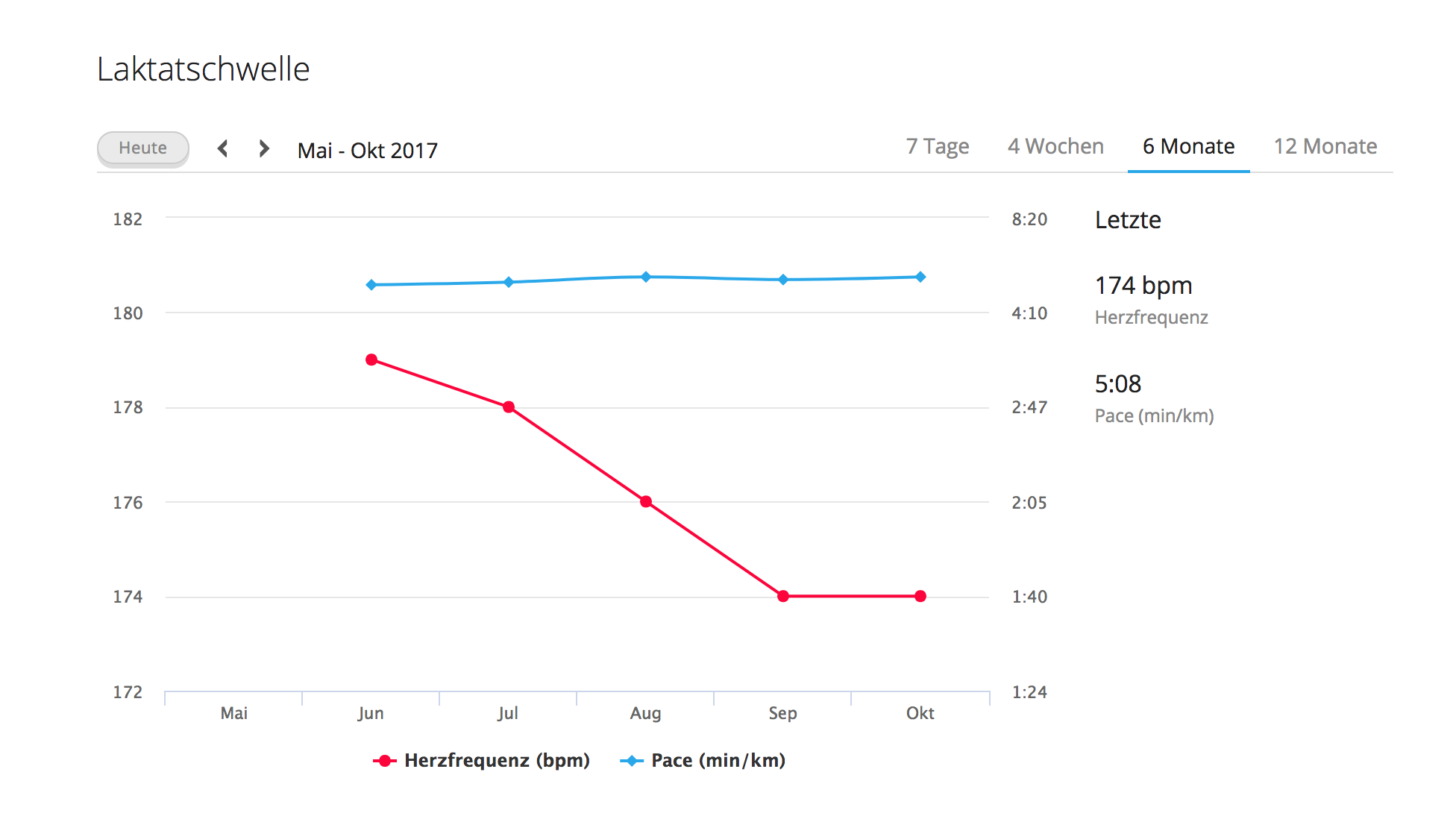Click the next period arrow

tap(264, 148)
